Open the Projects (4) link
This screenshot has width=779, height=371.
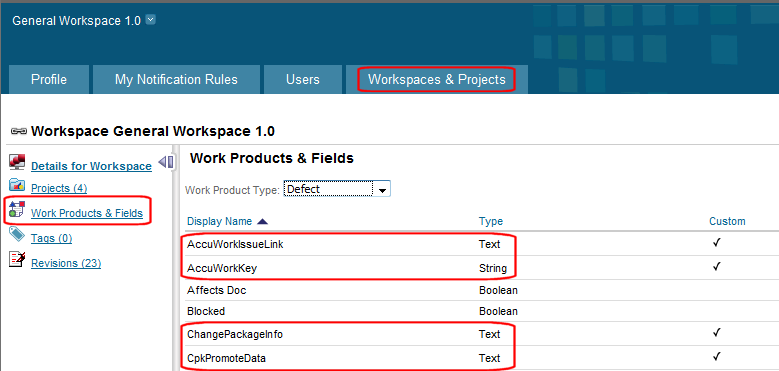(59, 188)
